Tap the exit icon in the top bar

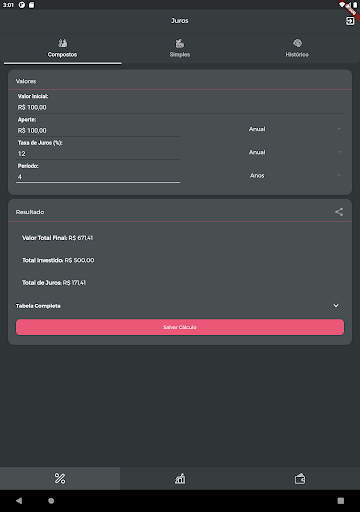[350, 21]
